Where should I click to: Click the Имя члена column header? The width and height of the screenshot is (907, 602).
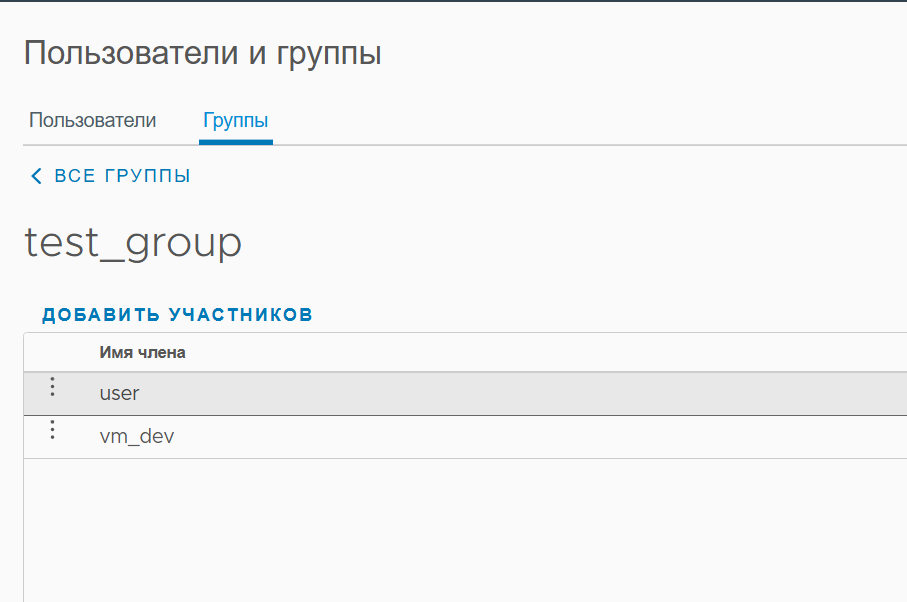pyautogui.click(x=142, y=352)
